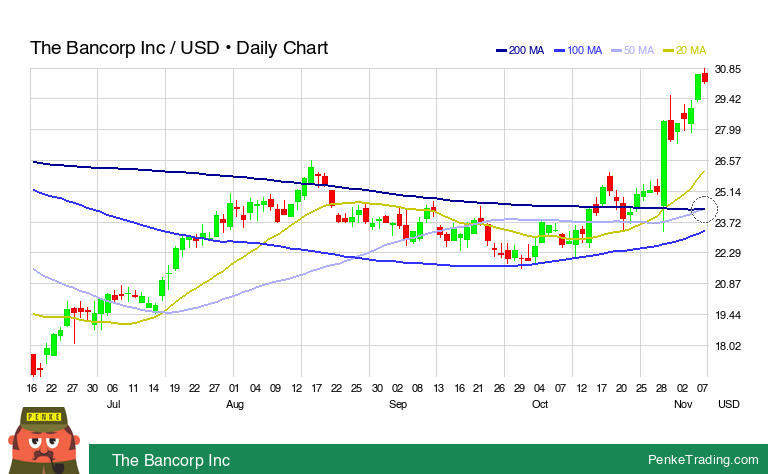This screenshot has width=768, height=474.
Task: Click the Penke mascot logo
Action: [44, 440]
